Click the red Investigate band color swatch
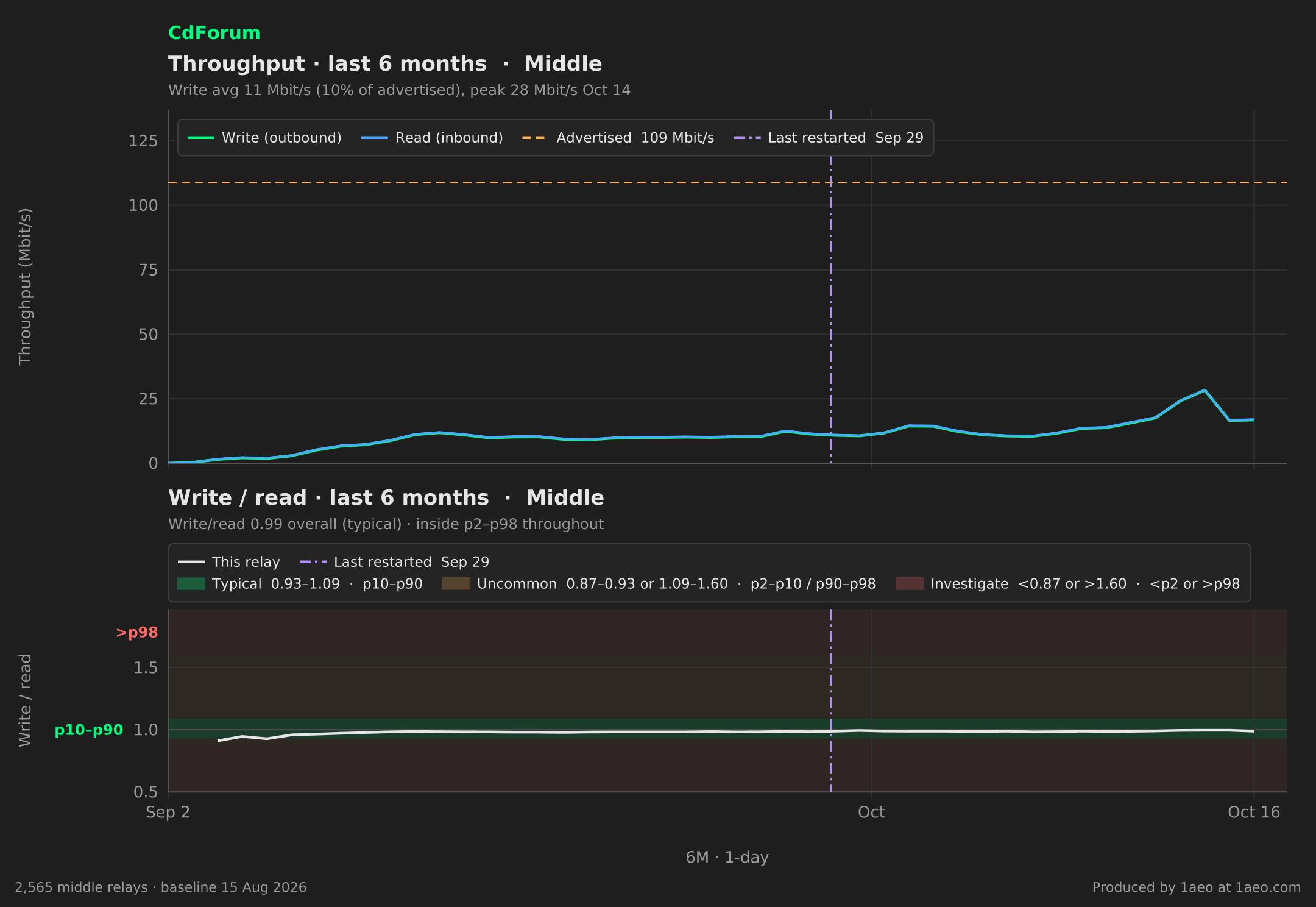 coord(910,584)
